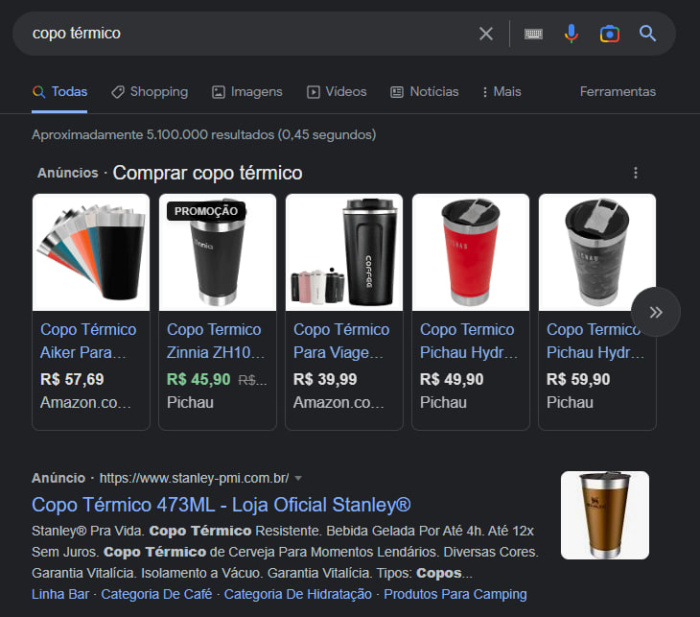Open the Copo Térmico Aiker thumbnail image
Screen dimensions: 700x617
pyautogui.click(x=91, y=252)
